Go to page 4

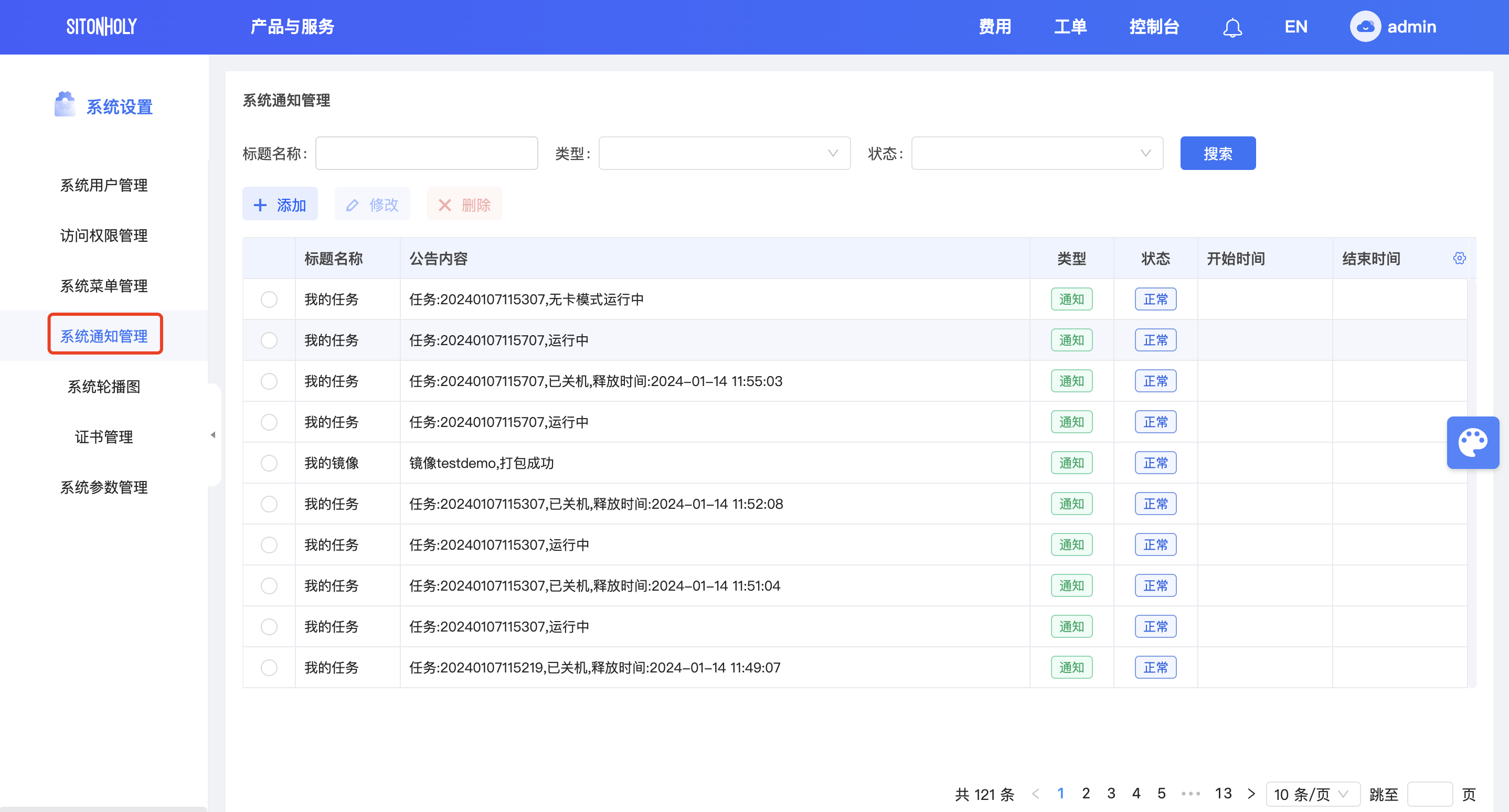(1136, 794)
